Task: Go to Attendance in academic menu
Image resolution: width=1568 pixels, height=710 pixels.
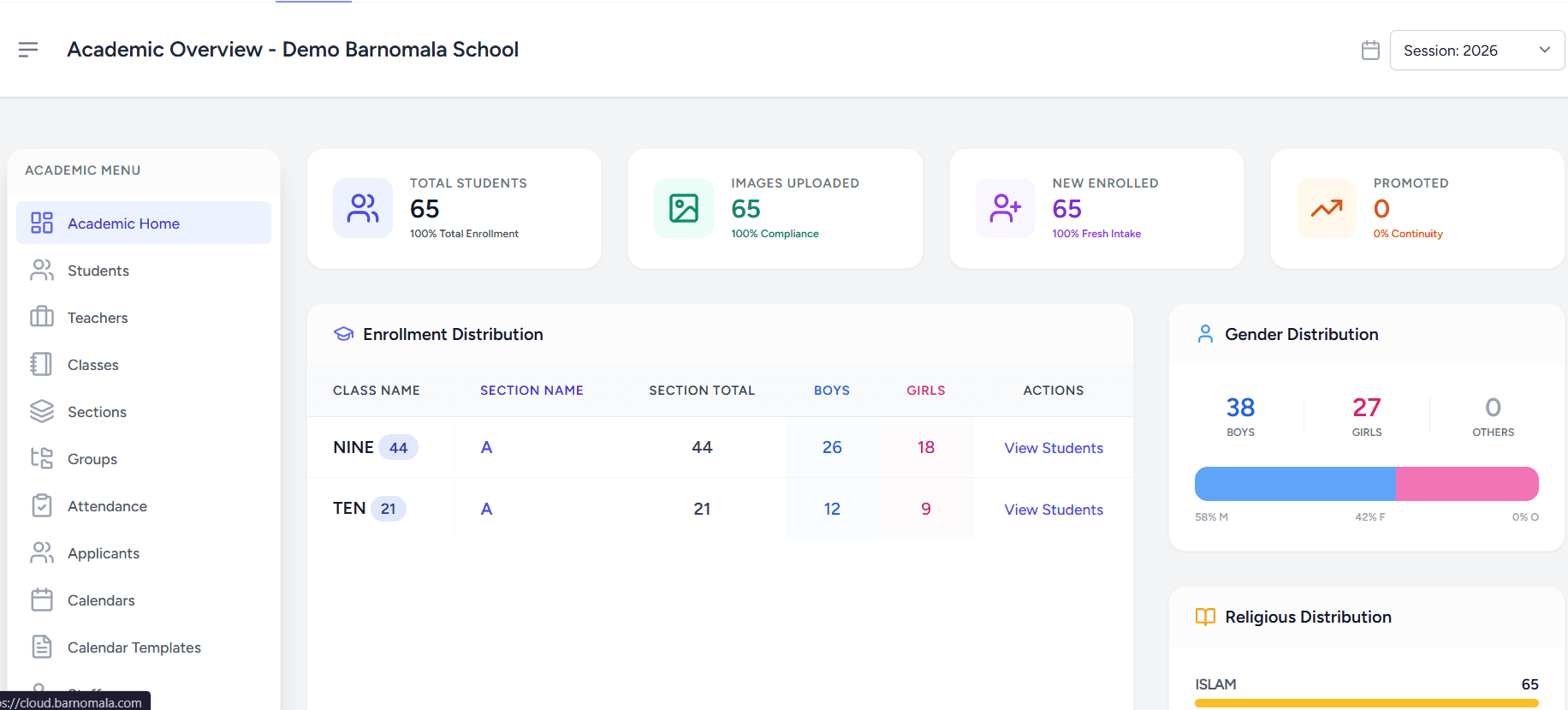Action: tap(144, 505)
